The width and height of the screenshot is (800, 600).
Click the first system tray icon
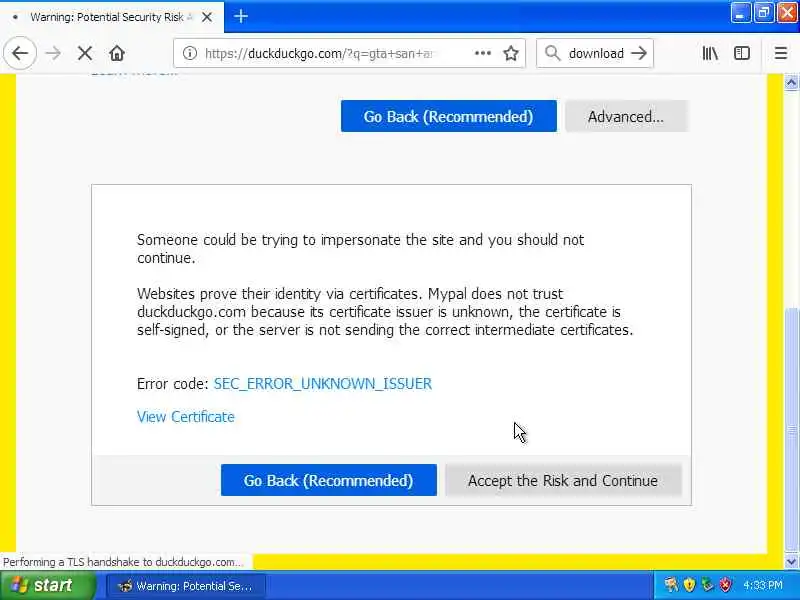[x=671, y=585]
